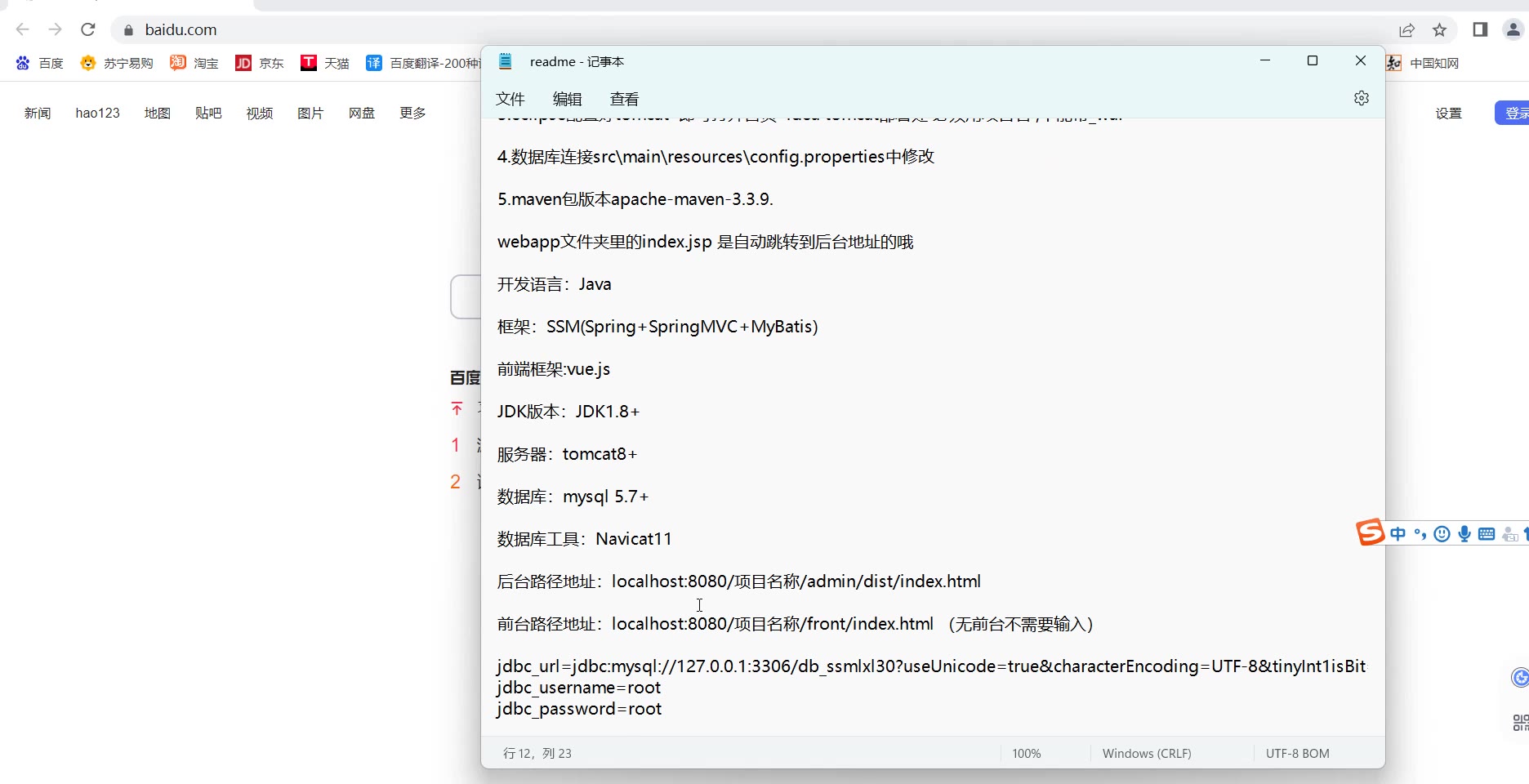The width and height of the screenshot is (1529, 784).
Task: Open Notepad settings gear
Action: pyautogui.click(x=1362, y=98)
